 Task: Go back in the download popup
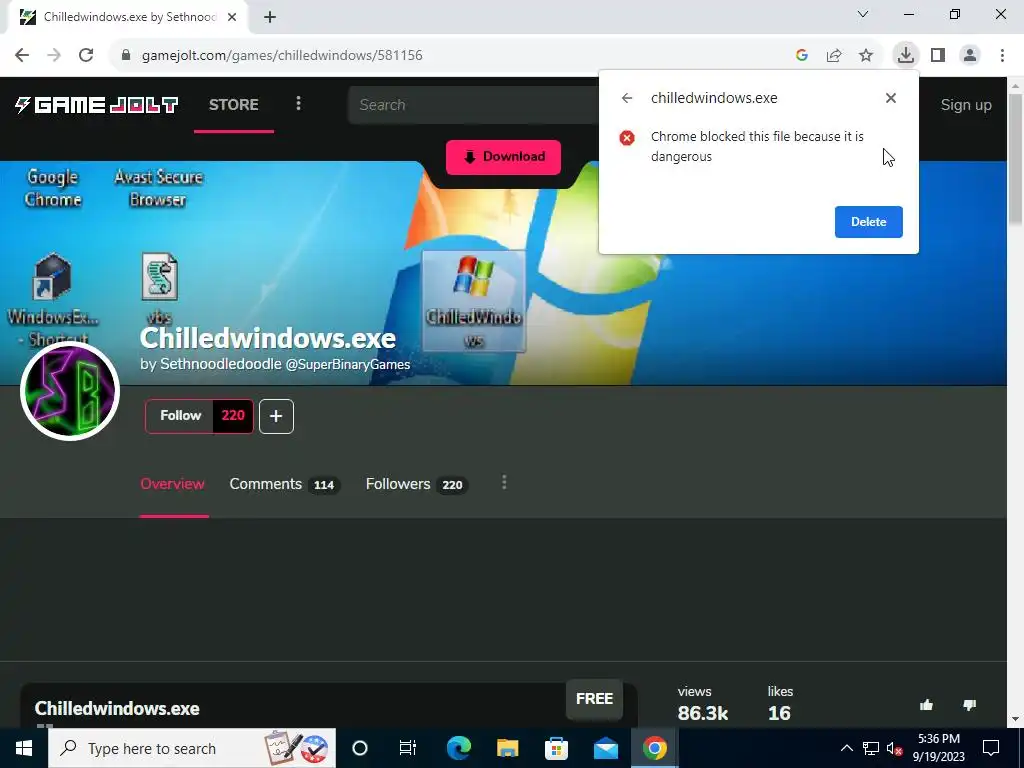[627, 98]
